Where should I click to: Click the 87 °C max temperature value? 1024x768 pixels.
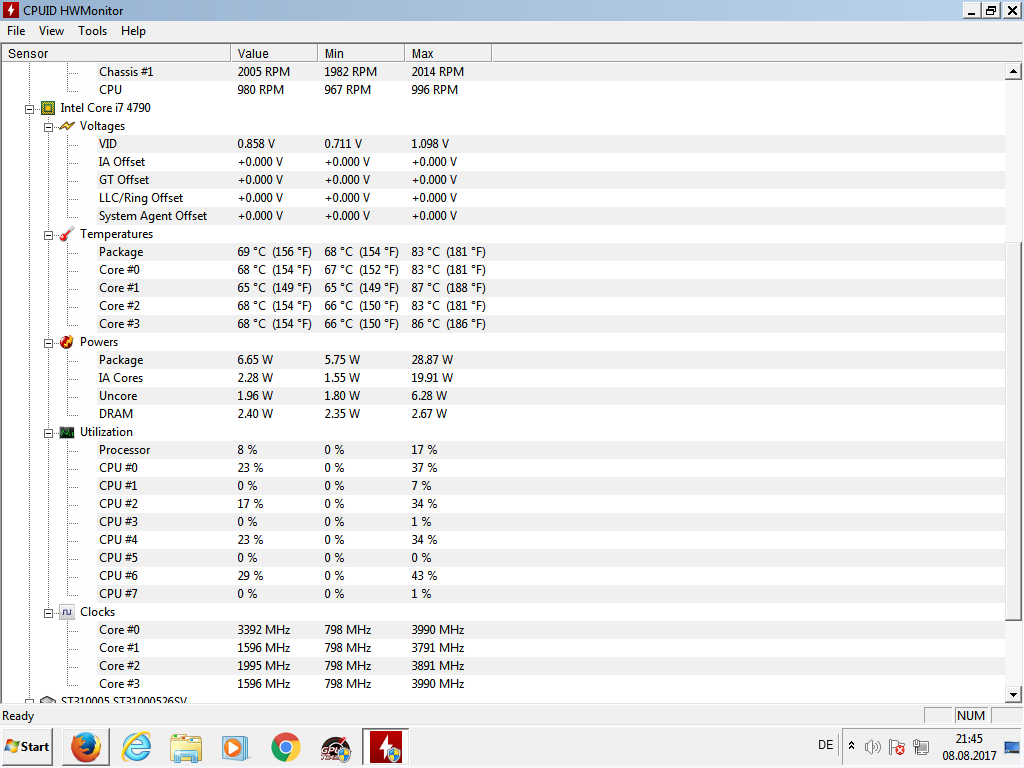[x=449, y=288]
